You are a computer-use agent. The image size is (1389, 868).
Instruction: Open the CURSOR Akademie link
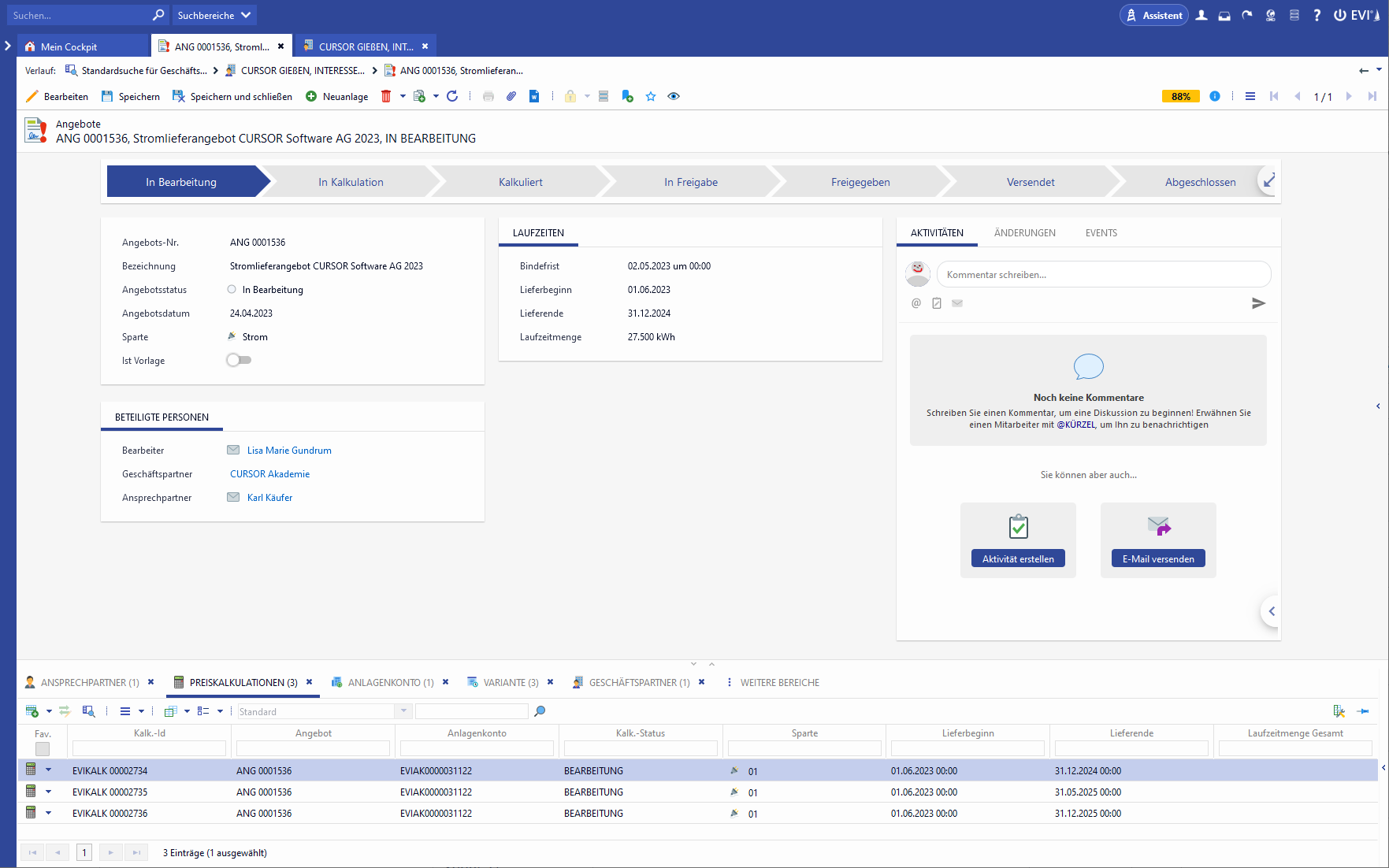point(269,474)
